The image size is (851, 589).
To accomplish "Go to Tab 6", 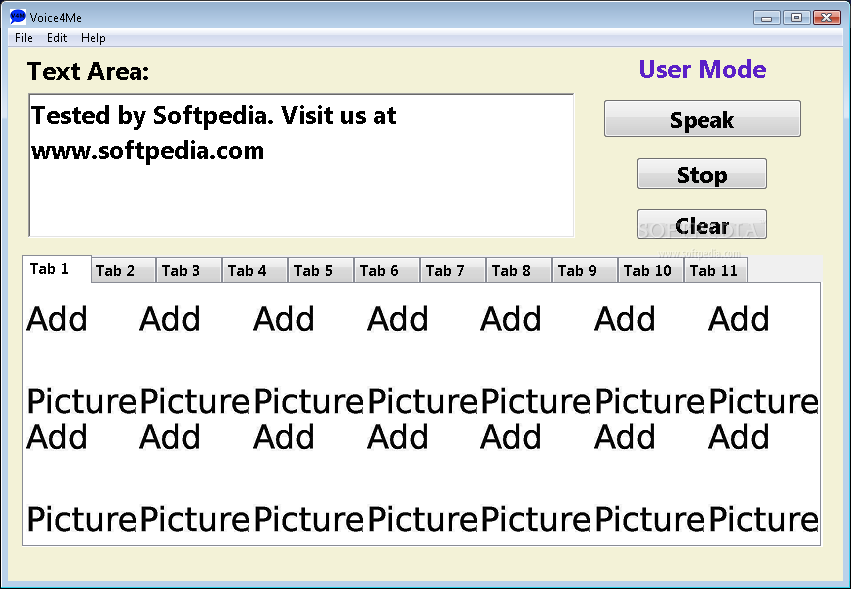I will [388, 270].
